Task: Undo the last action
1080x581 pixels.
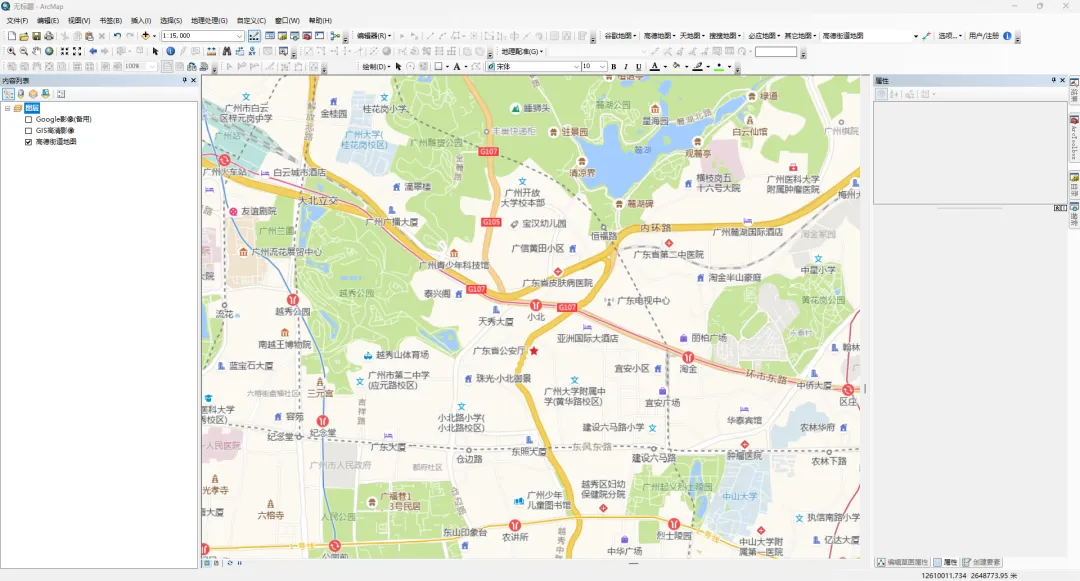Action: 117,36
